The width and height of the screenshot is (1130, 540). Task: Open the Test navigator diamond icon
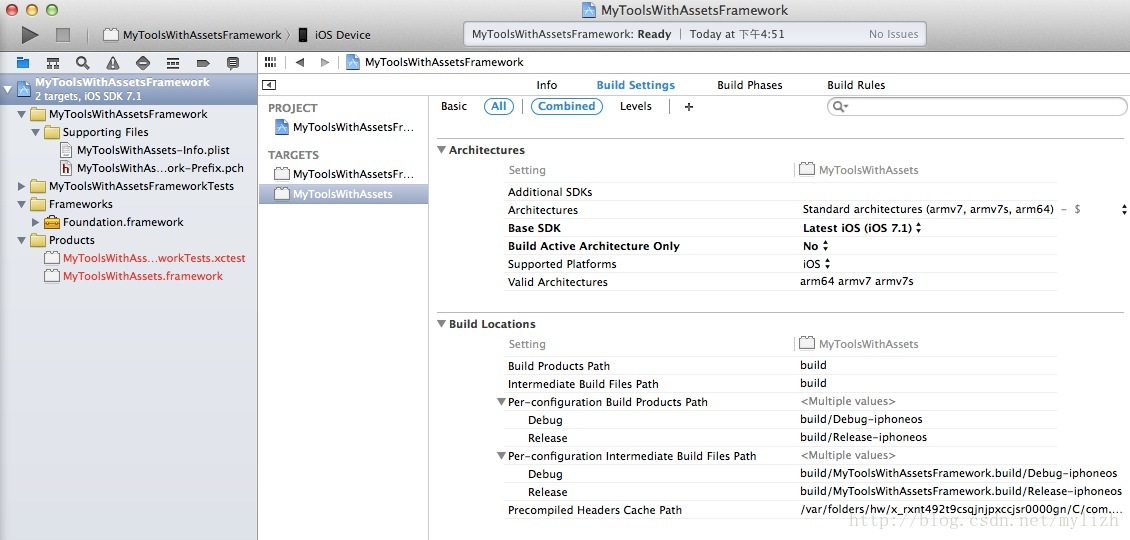143,63
